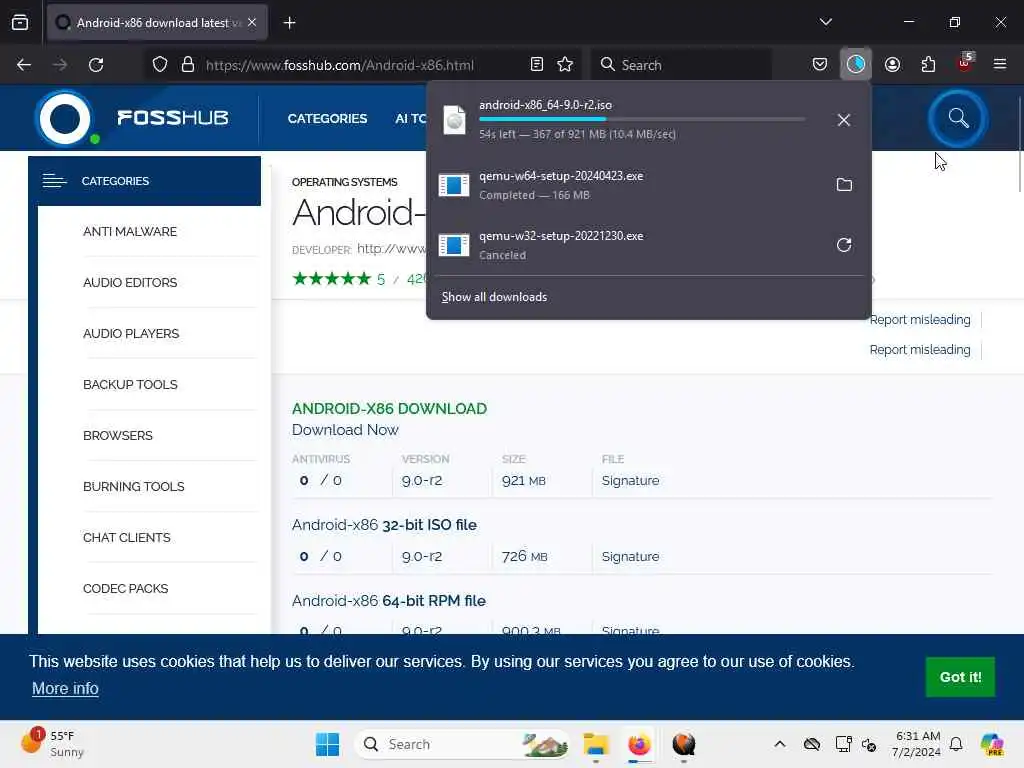The width and height of the screenshot is (1024, 768).
Task: Show hidden tray icons chevron
Action: pos(779,744)
